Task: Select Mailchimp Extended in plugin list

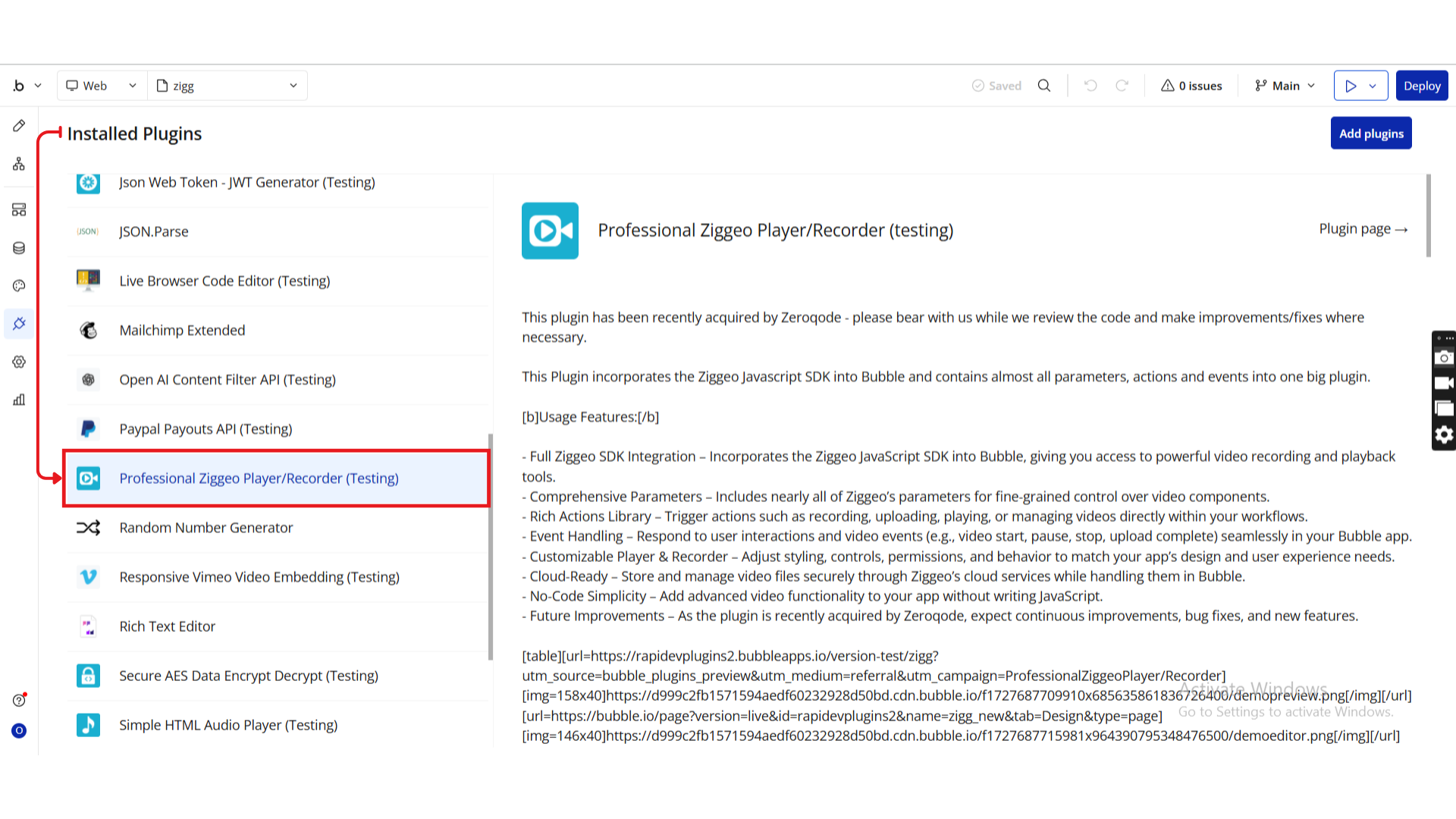Action: click(x=182, y=331)
